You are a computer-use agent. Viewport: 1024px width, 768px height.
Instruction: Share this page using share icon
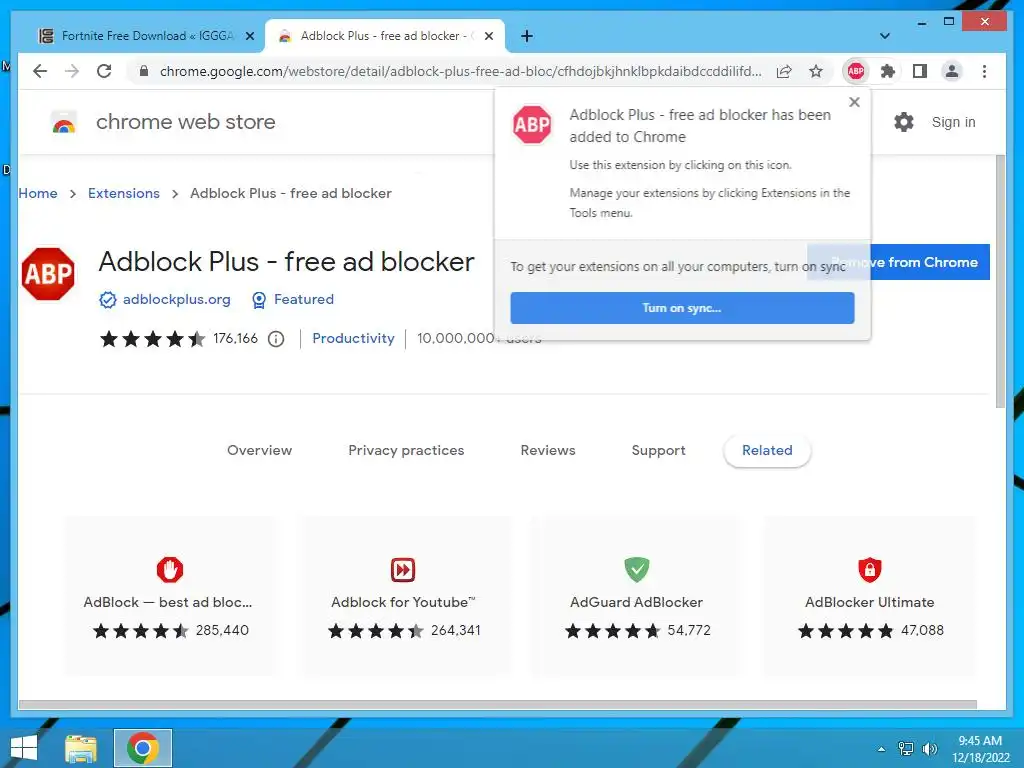(x=784, y=71)
